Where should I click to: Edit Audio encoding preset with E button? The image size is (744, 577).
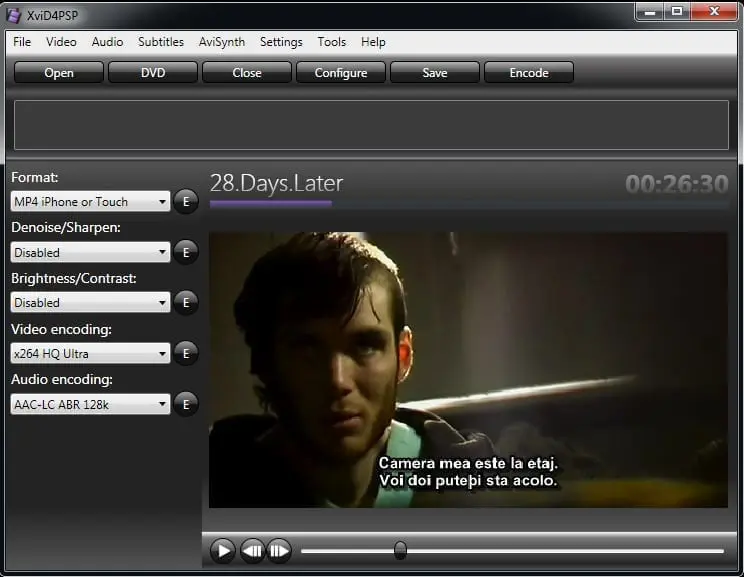(x=186, y=404)
